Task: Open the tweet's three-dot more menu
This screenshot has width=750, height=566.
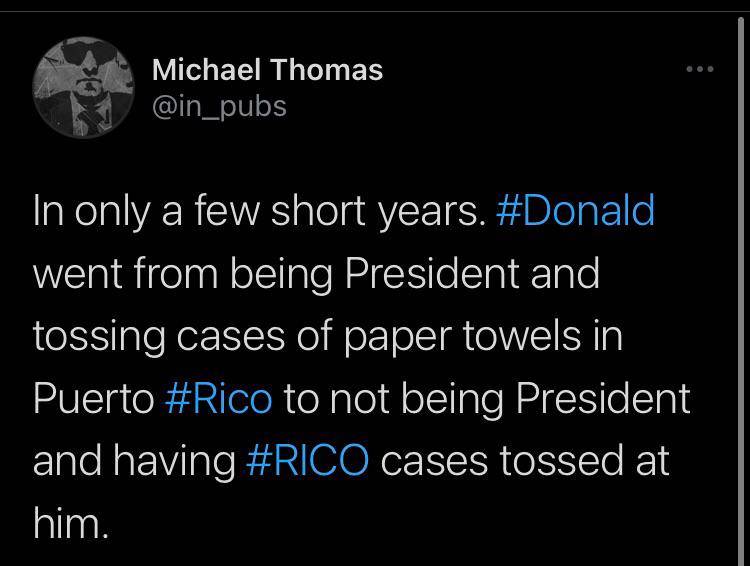Action: [700, 69]
